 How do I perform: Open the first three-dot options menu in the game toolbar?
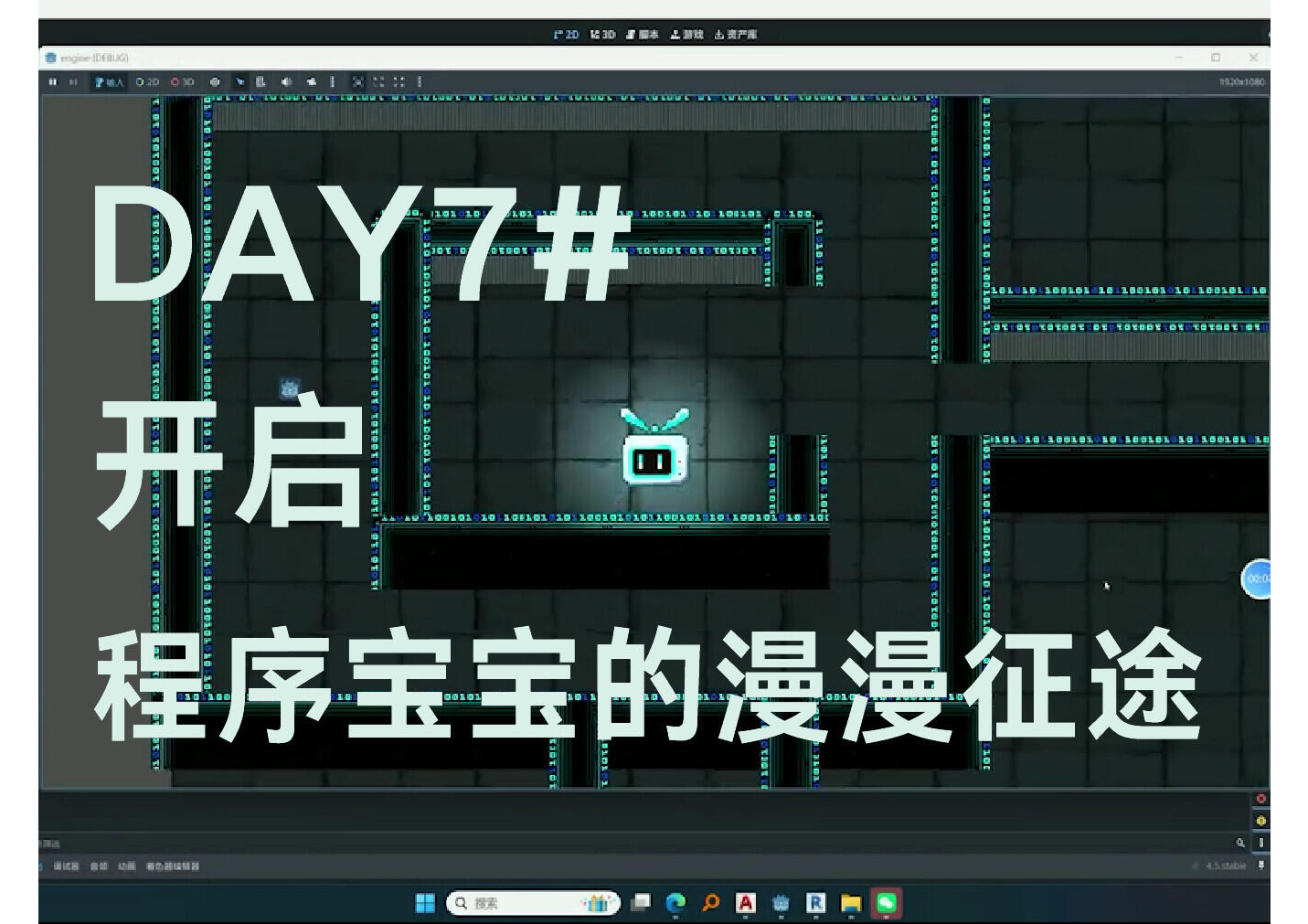332,82
